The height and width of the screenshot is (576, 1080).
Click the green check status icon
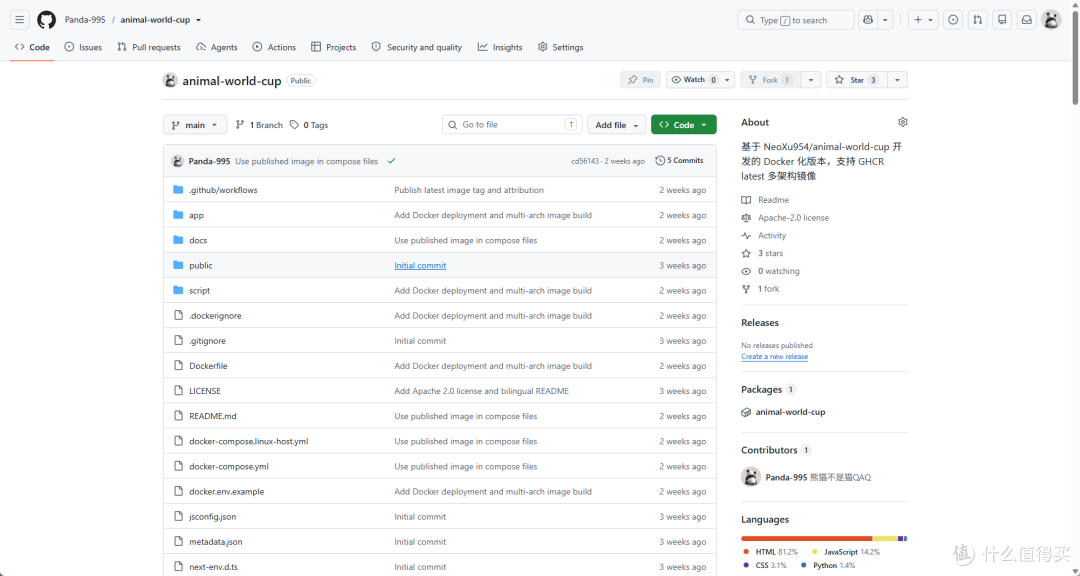coord(391,161)
